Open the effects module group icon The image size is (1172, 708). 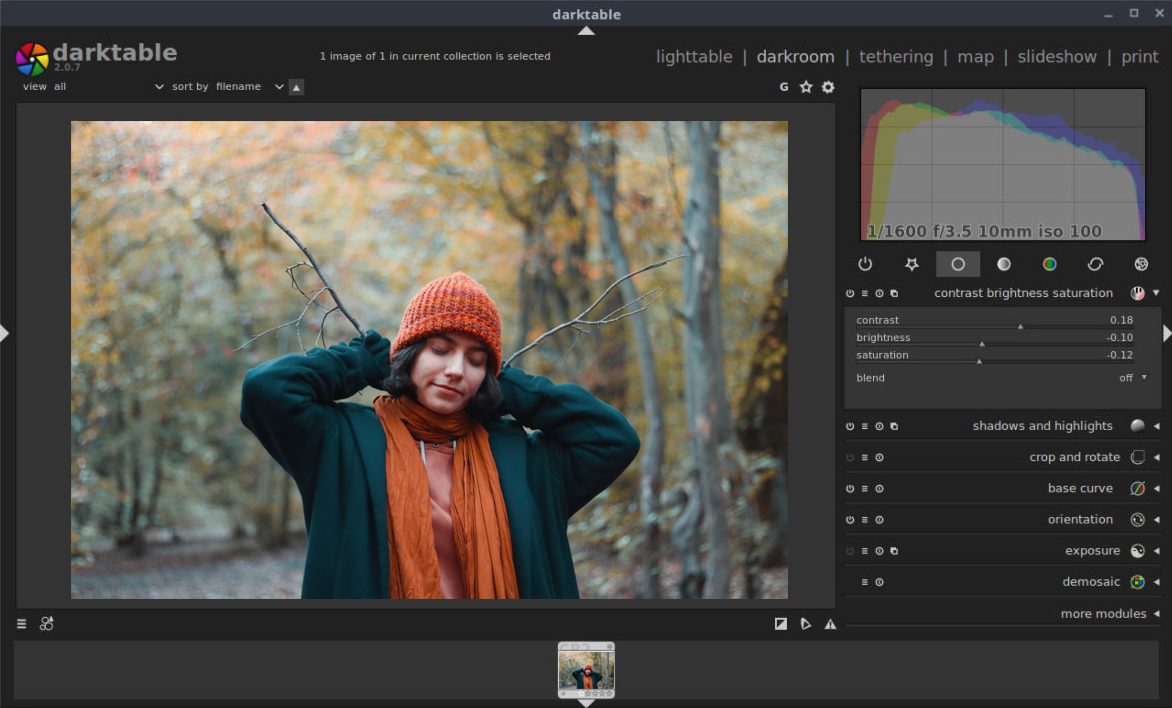(1141, 264)
